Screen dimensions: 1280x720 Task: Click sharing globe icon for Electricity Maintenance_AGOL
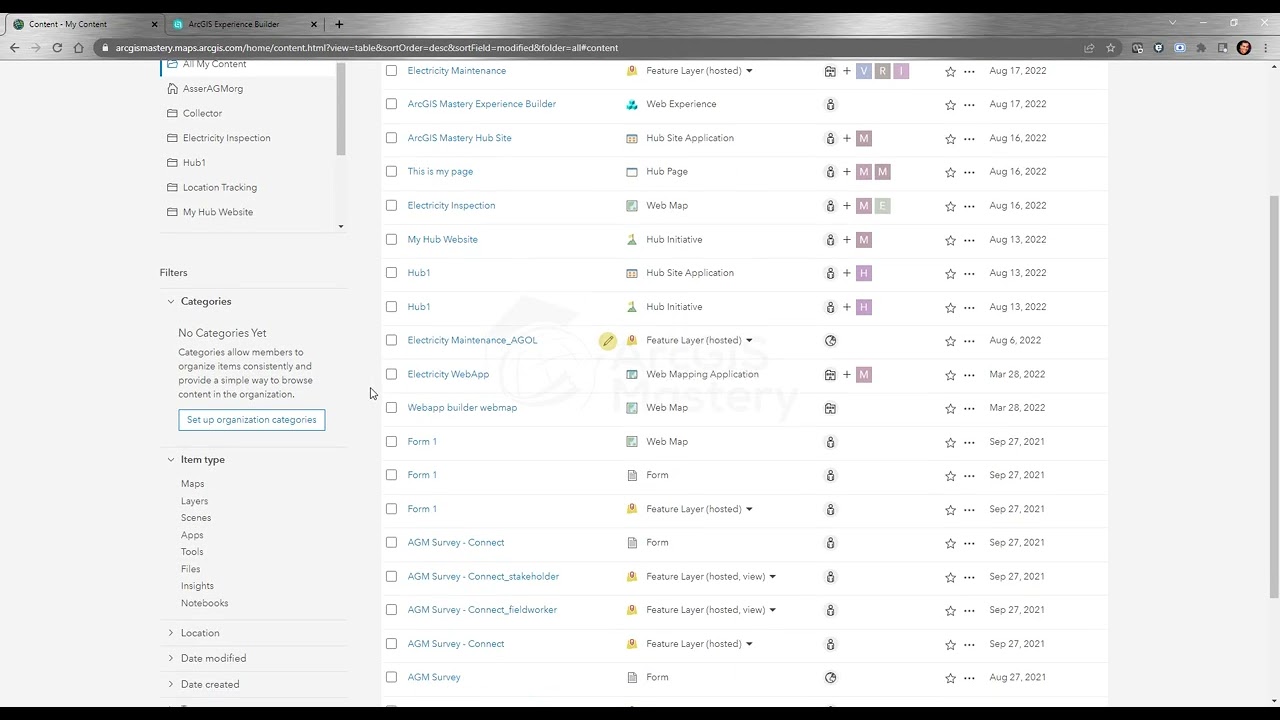pyautogui.click(x=830, y=341)
